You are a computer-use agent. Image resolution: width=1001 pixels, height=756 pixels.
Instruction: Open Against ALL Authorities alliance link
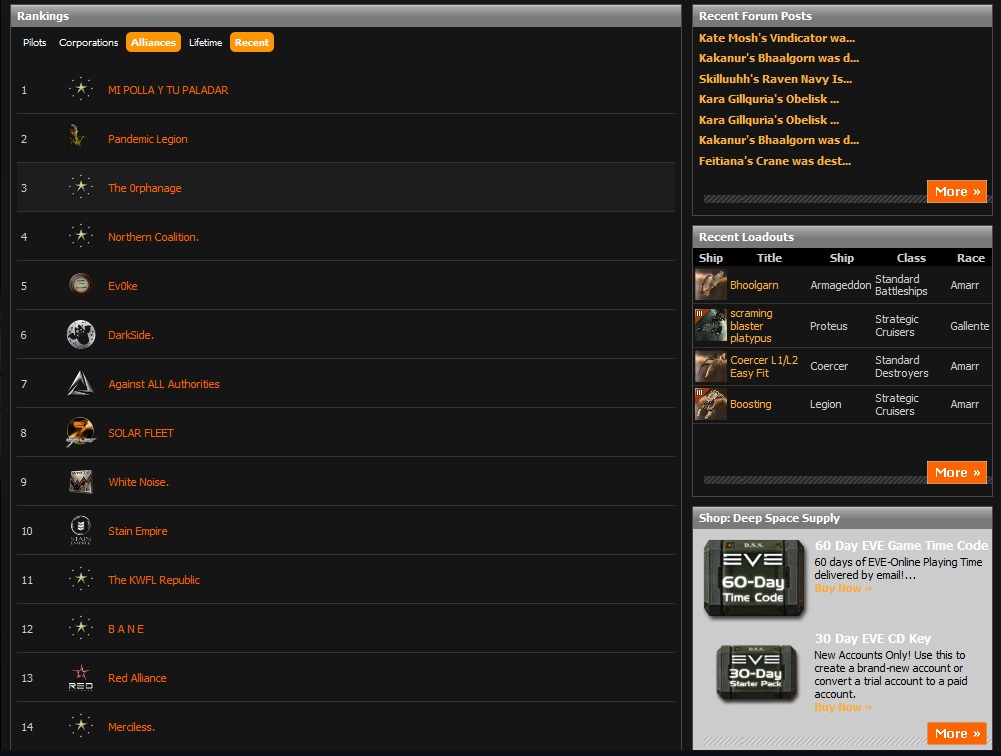tap(163, 384)
